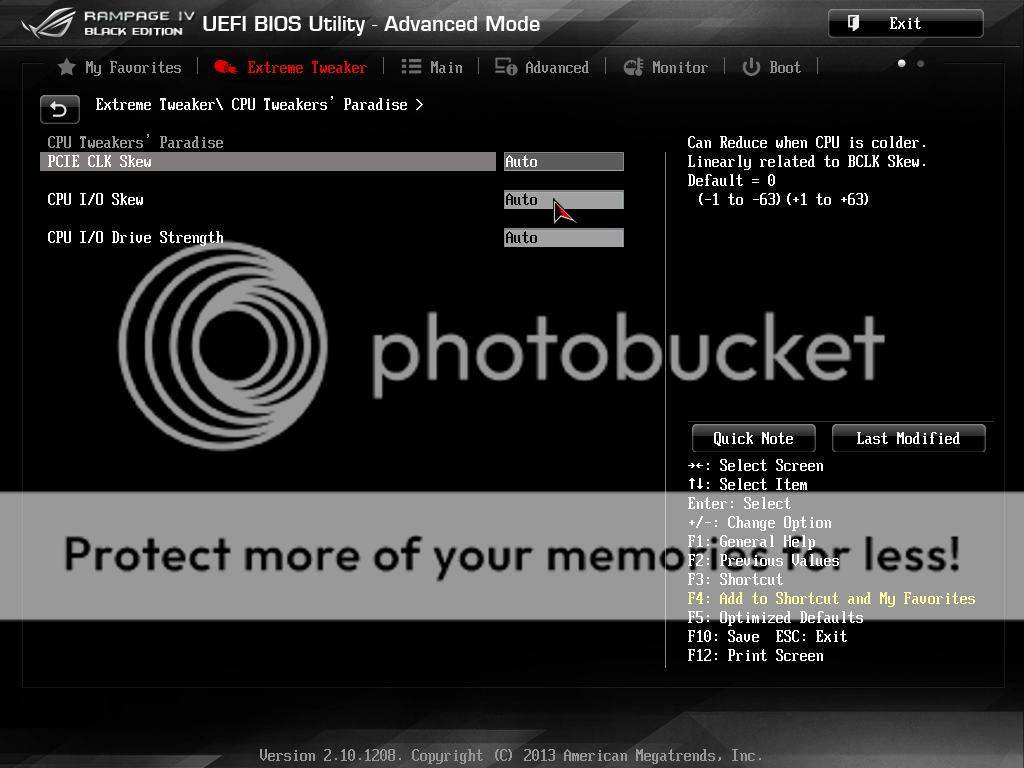1024x768 pixels.
Task: Select the second page indicator dot
Action: point(920,64)
